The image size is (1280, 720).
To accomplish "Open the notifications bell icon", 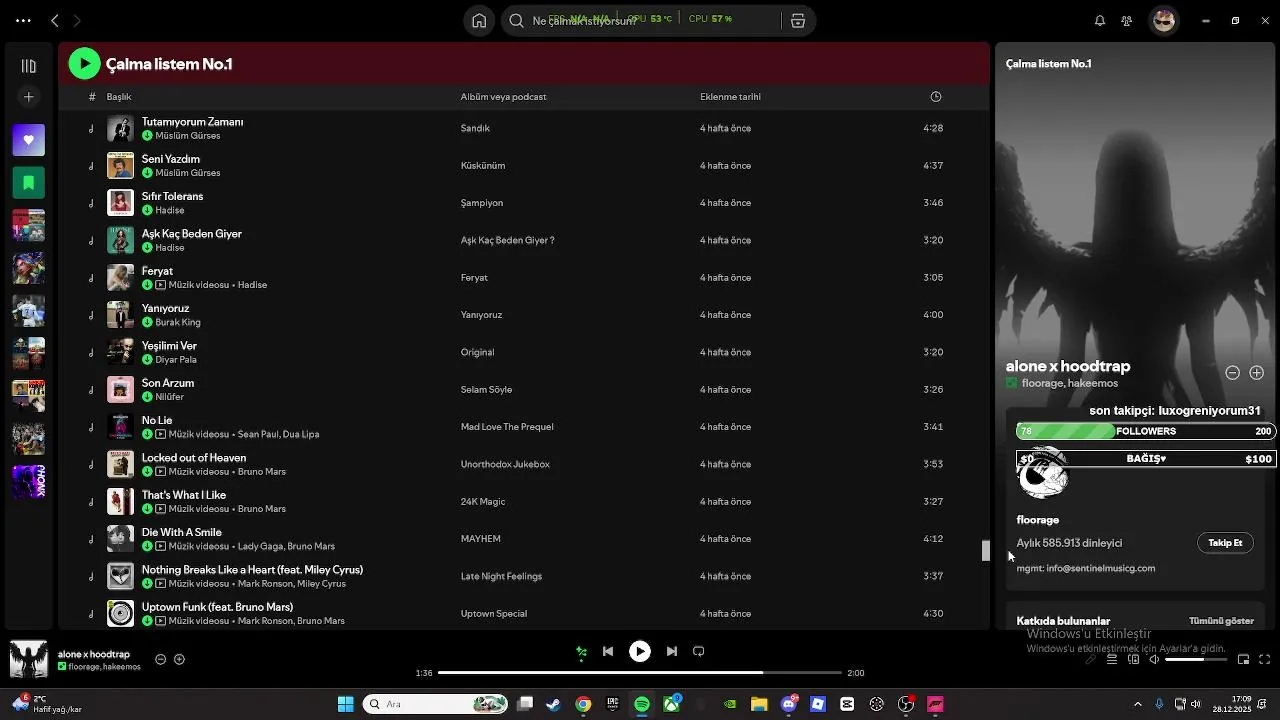I will click(1099, 20).
